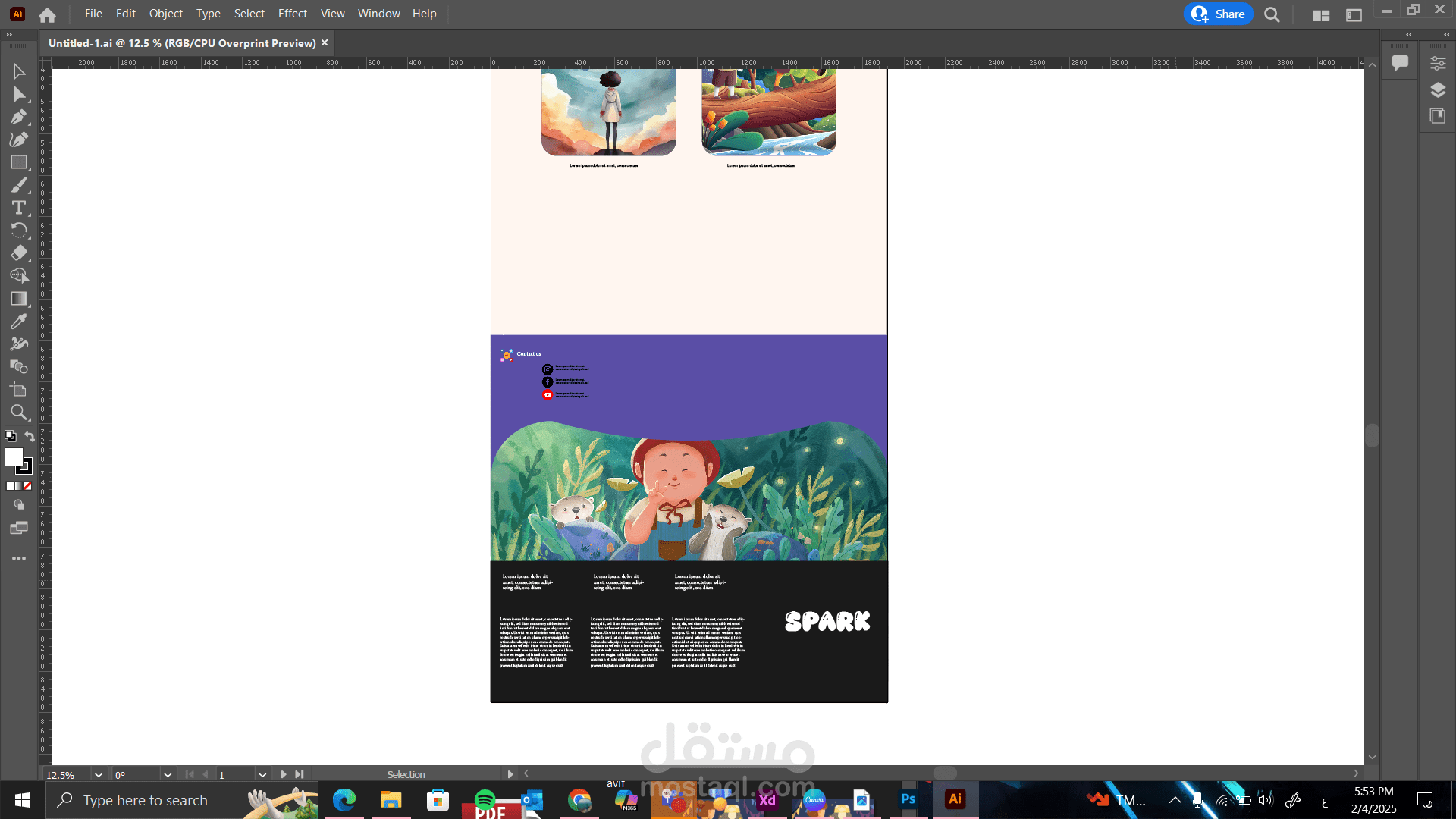The width and height of the screenshot is (1456, 819).
Task: Open the Properties panel icon
Action: click(x=1438, y=64)
